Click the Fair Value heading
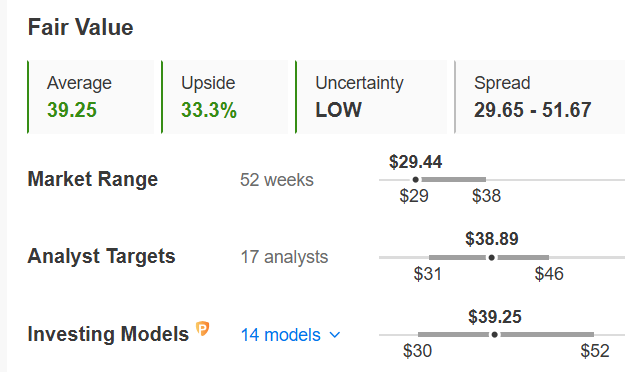 point(81,28)
